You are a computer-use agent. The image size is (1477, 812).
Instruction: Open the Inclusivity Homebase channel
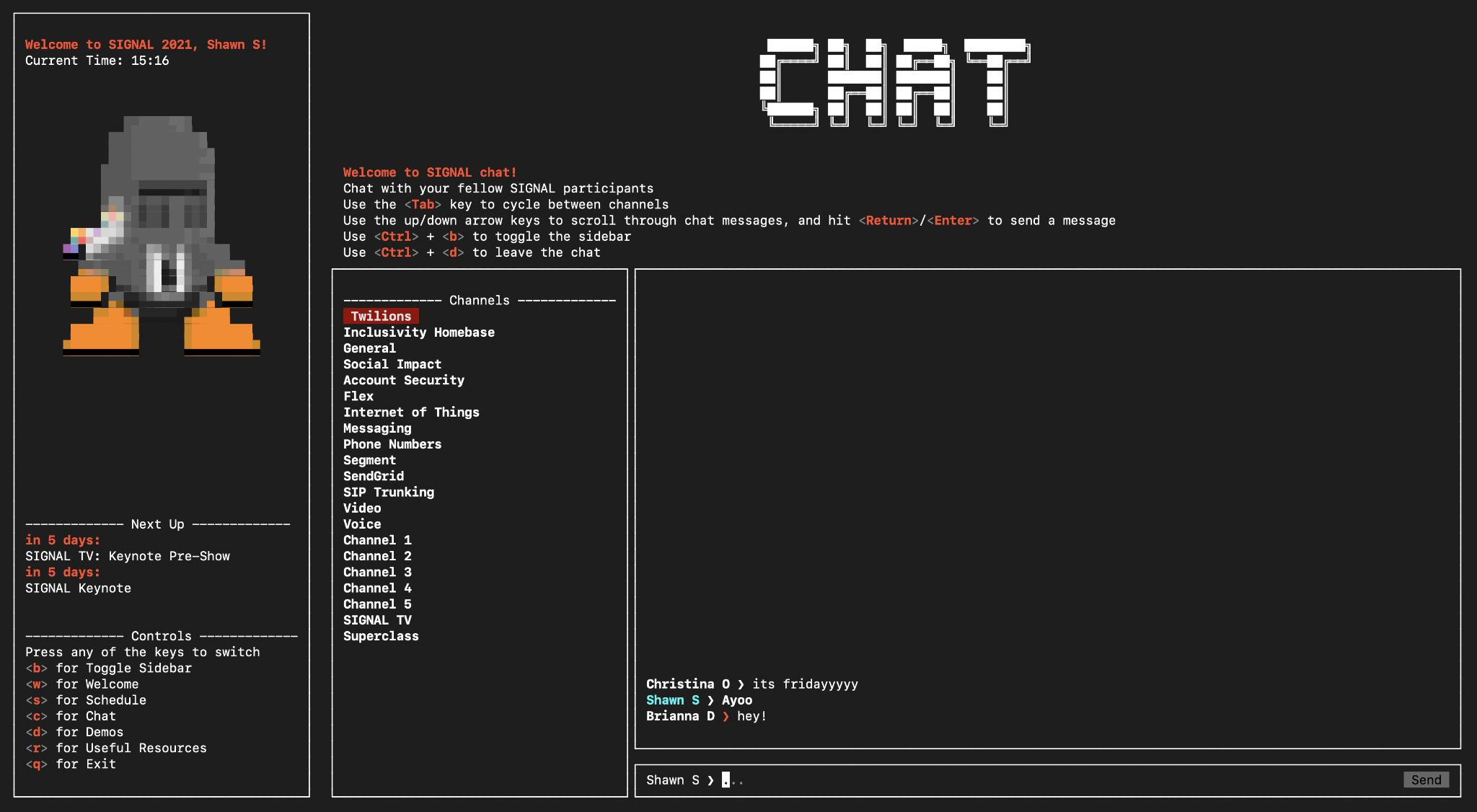419,332
